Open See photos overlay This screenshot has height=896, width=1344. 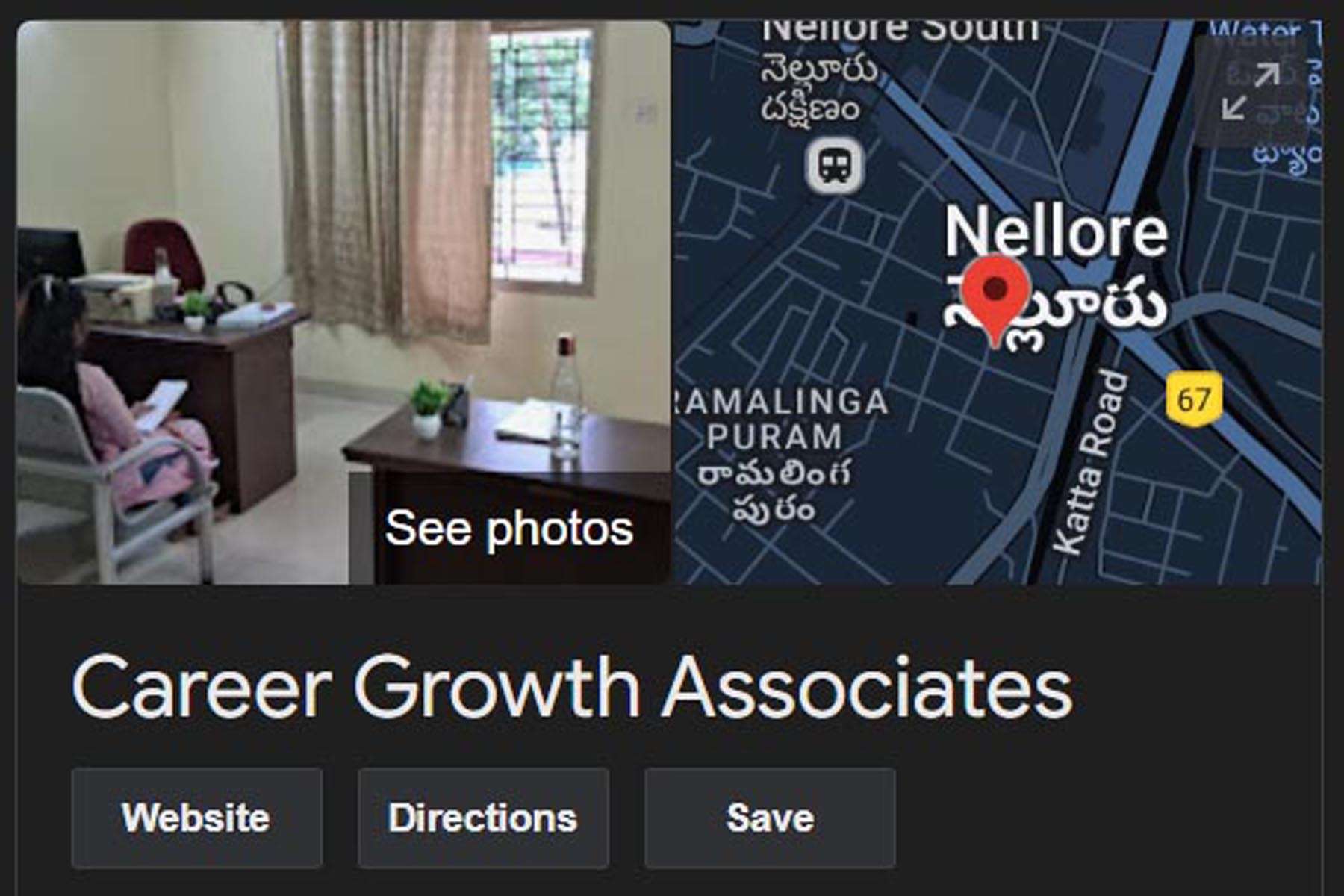tap(509, 529)
